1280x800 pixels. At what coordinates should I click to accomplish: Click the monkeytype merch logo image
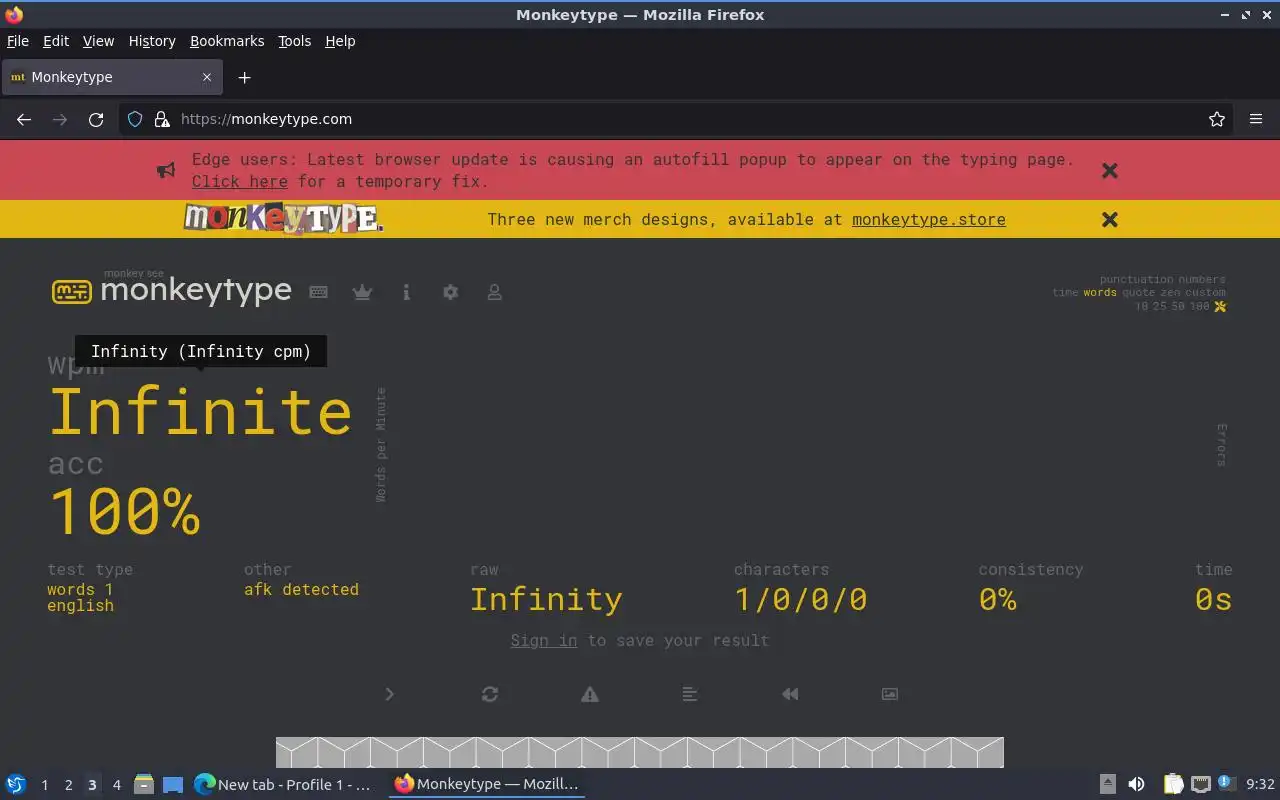click(x=283, y=218)
